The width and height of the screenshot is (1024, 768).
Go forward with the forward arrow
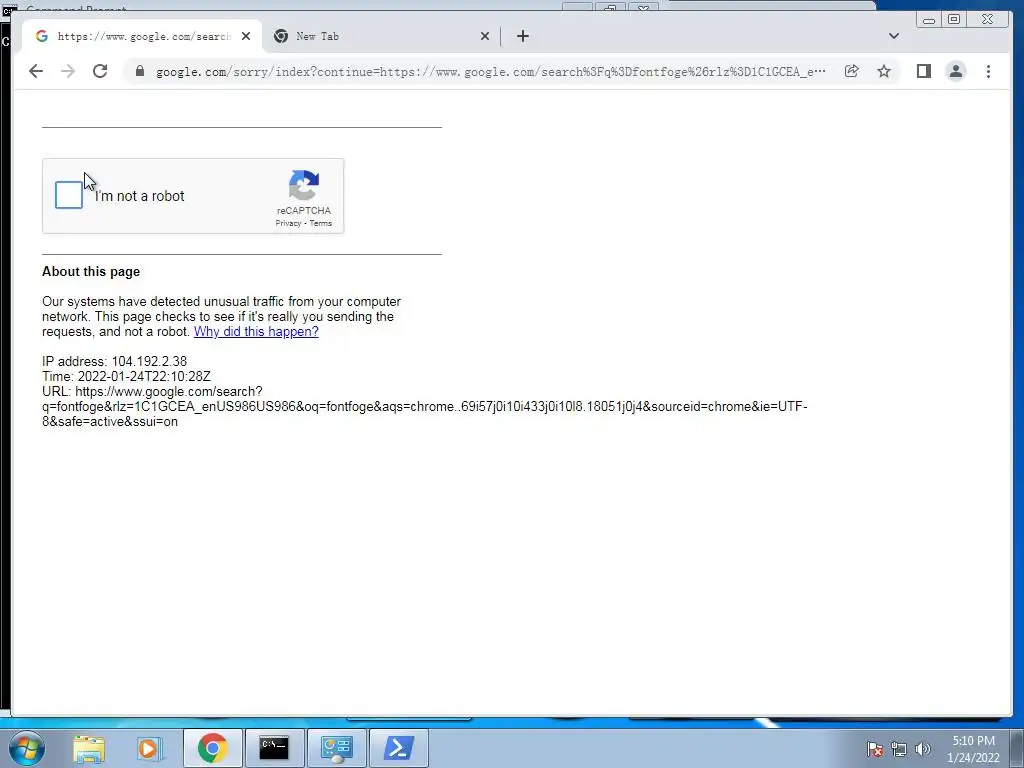(x=68, y=71)
